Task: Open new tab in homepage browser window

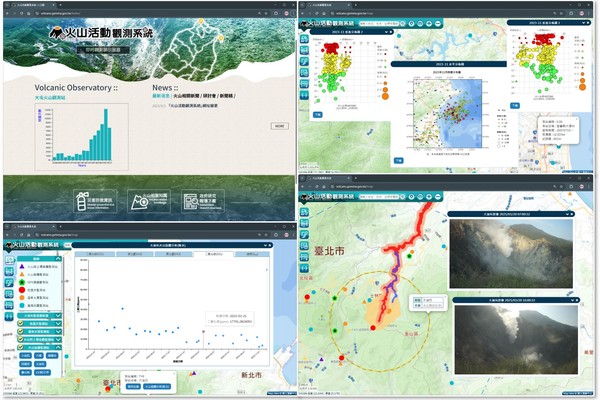Action: point(60,5)
